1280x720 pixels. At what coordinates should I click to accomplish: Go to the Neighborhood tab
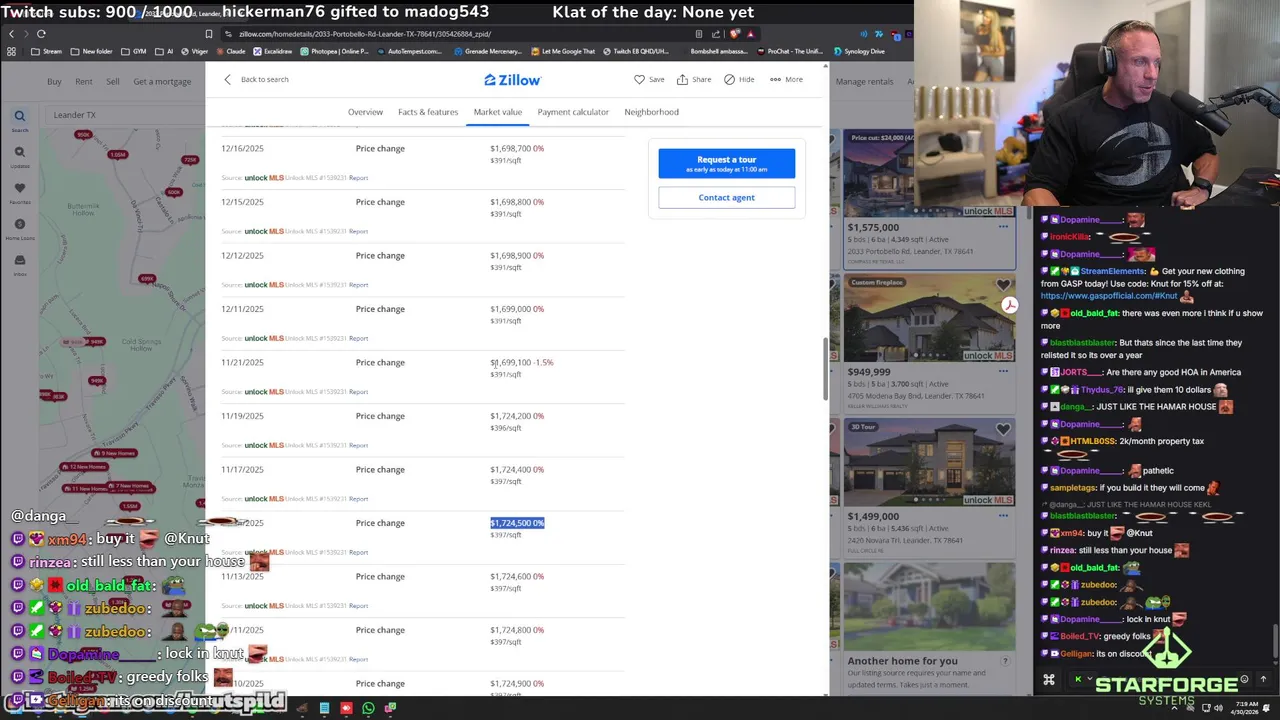point(651,112)
